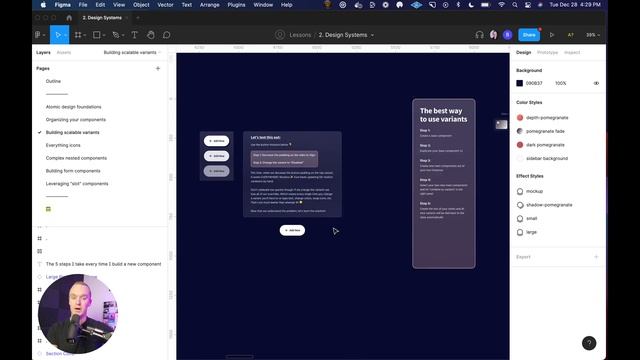This screenshot has height=360, width=640.
Task: Select the Hand tool
Action: coord(151,35)
